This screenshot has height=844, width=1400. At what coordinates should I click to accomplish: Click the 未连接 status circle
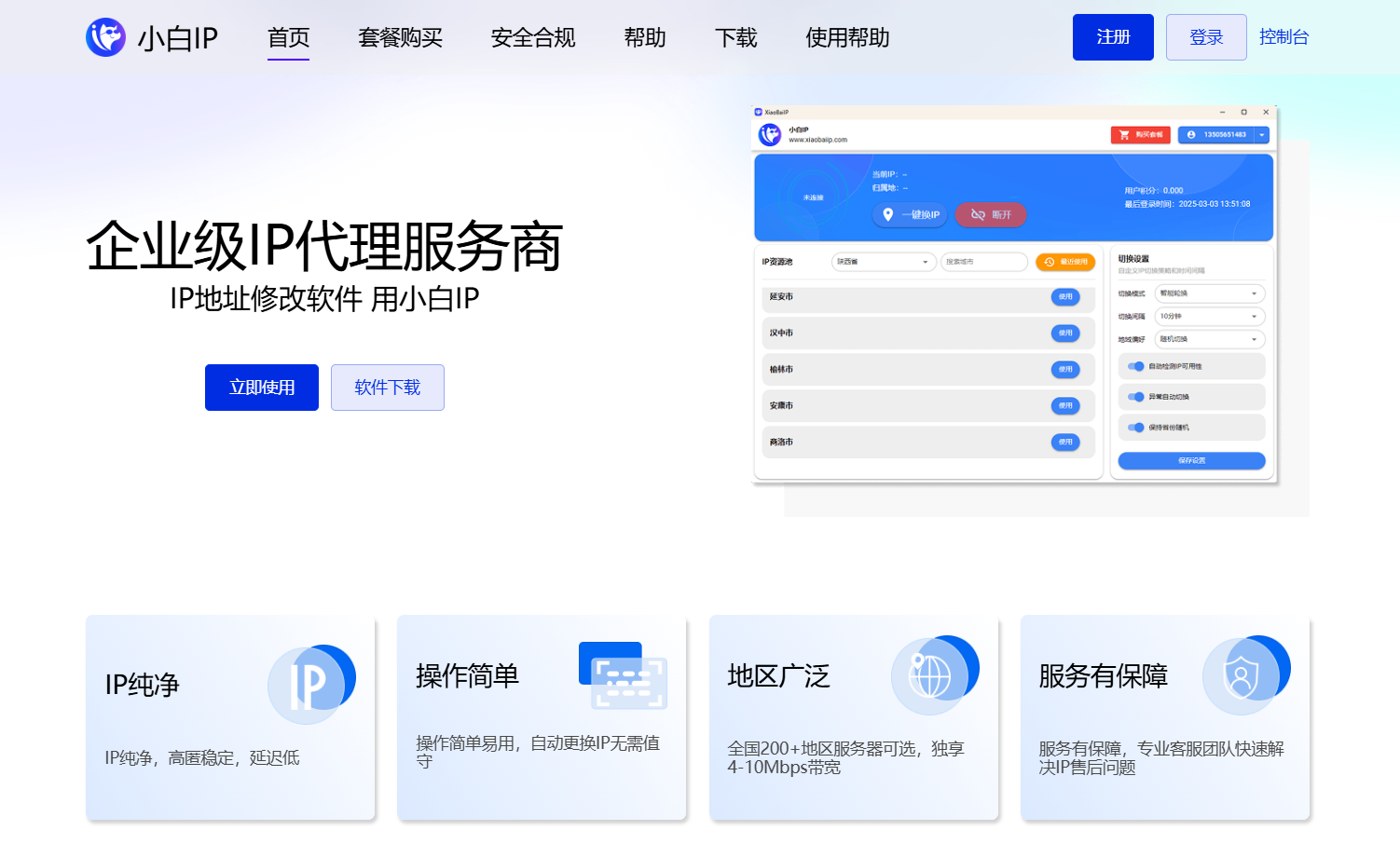(814, 197)
